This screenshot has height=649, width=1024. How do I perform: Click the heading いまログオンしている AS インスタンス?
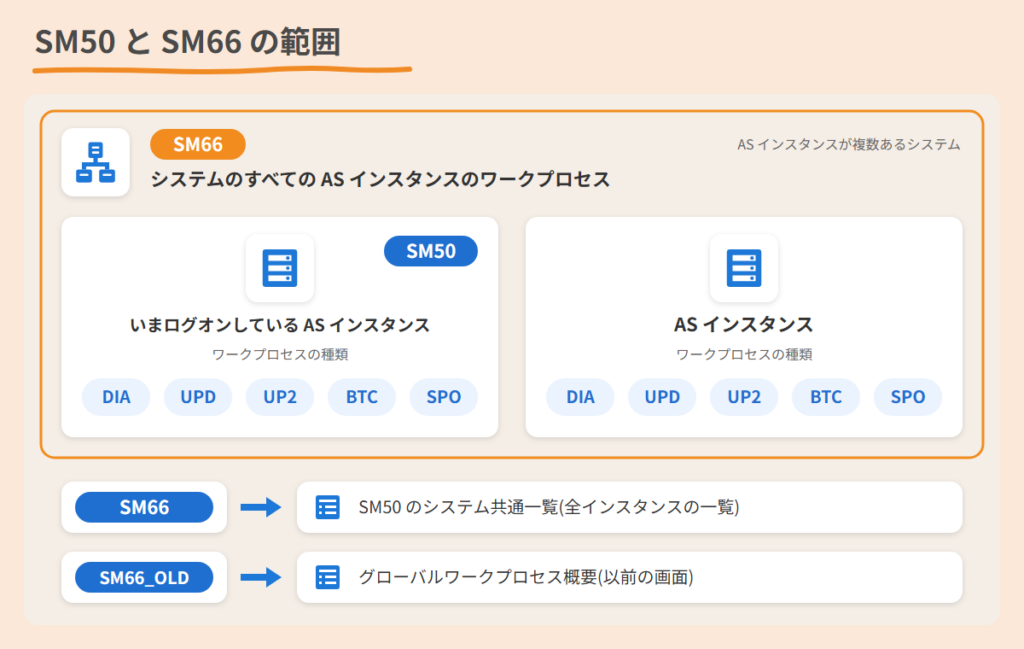(280, 324)
